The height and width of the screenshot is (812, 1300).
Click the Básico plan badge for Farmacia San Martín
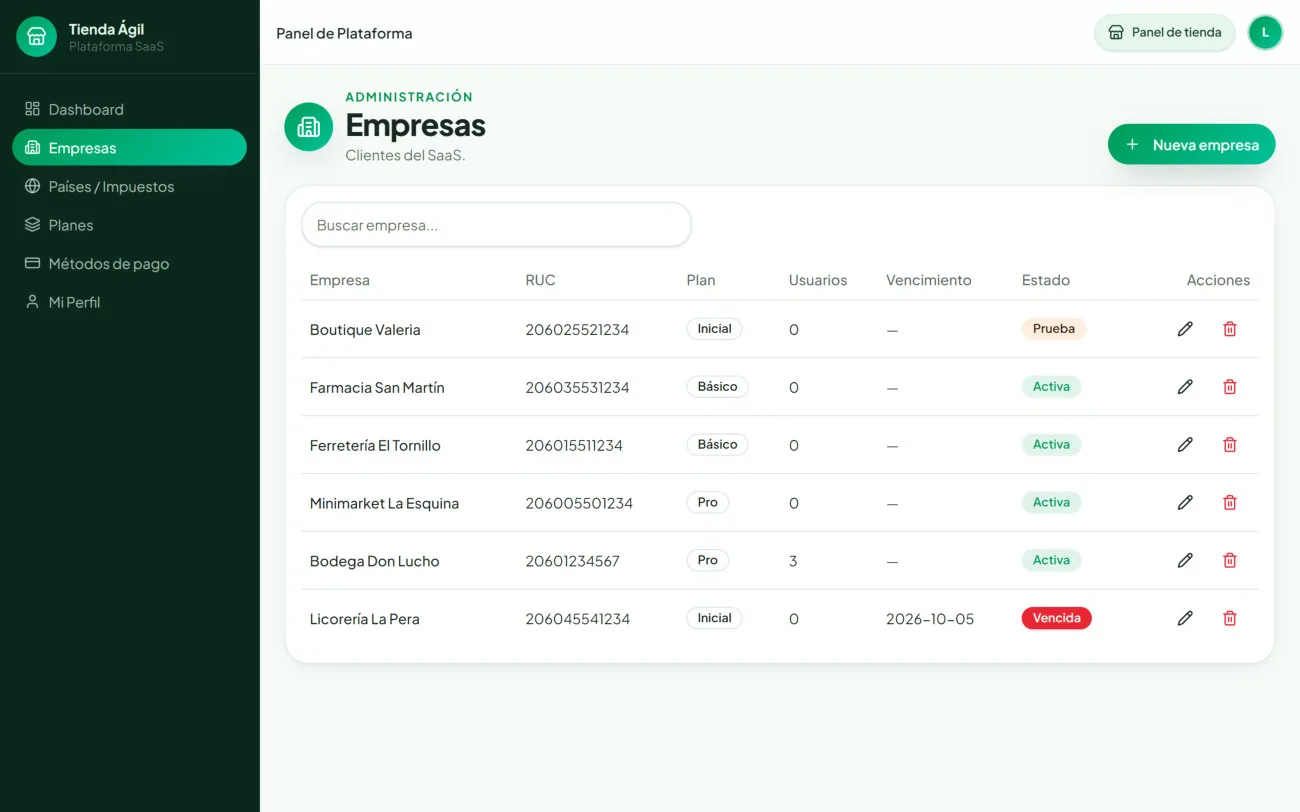[718, 387]
